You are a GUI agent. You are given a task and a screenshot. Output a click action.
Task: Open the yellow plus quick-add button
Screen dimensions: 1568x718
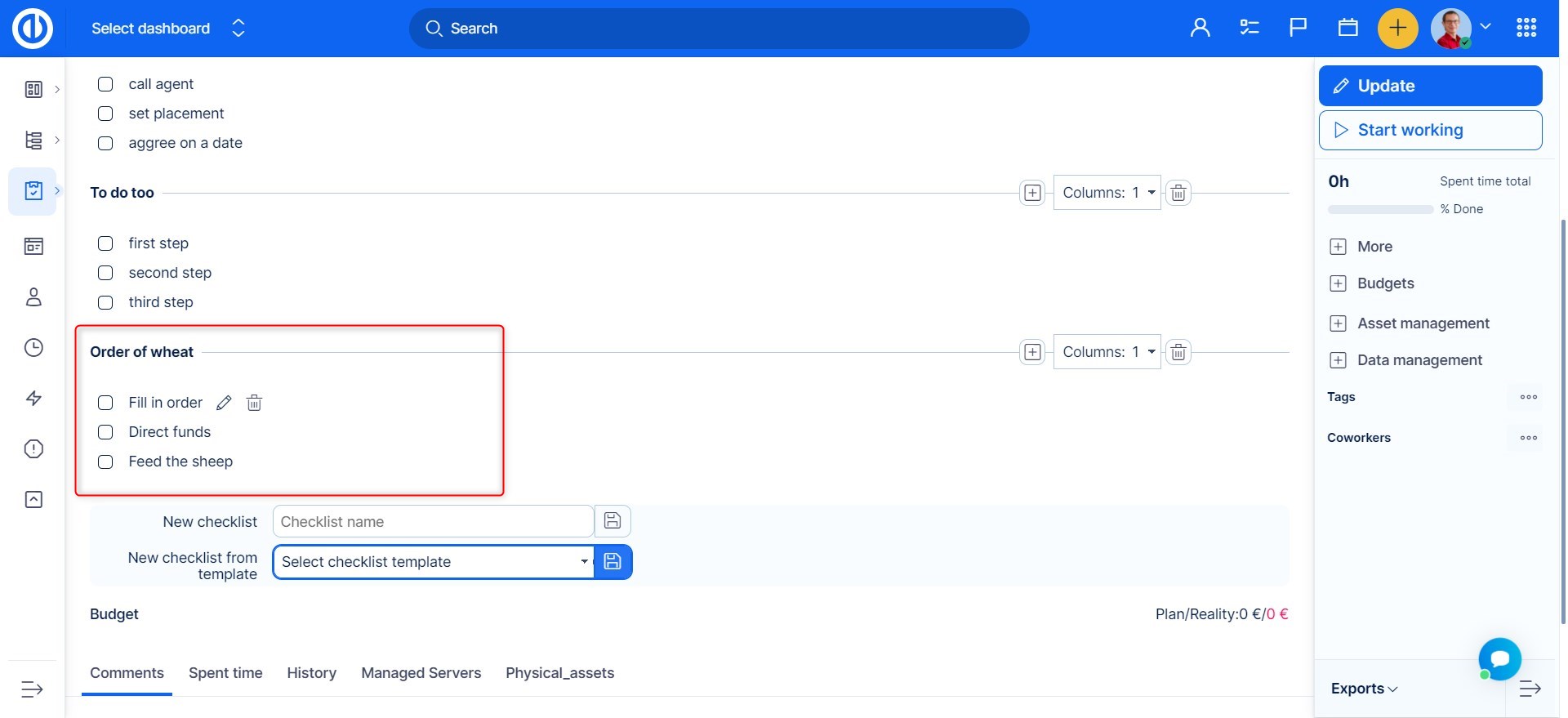[x=1397, y=29]
